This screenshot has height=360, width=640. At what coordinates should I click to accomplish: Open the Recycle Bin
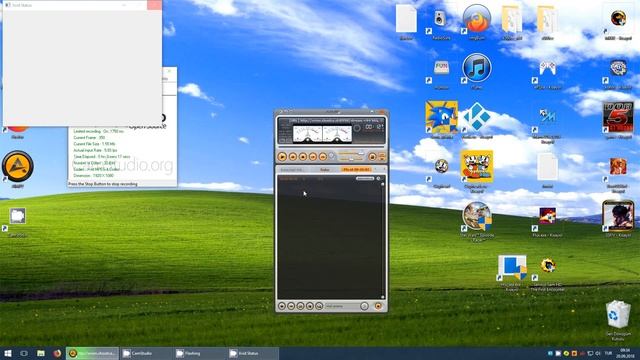[618, 314]
